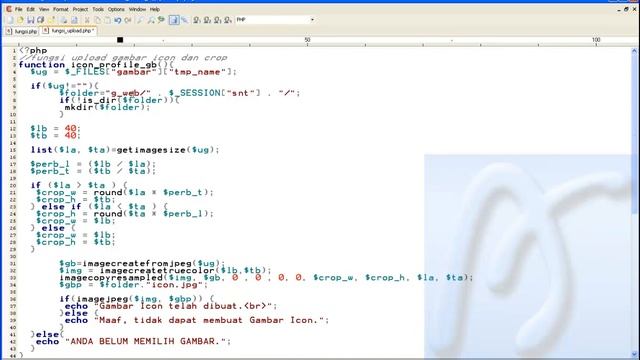Click 'imagecreatetruecolor($lb,$tb)' on line 32
Screen dimensions: 640x360
point(182,270)
